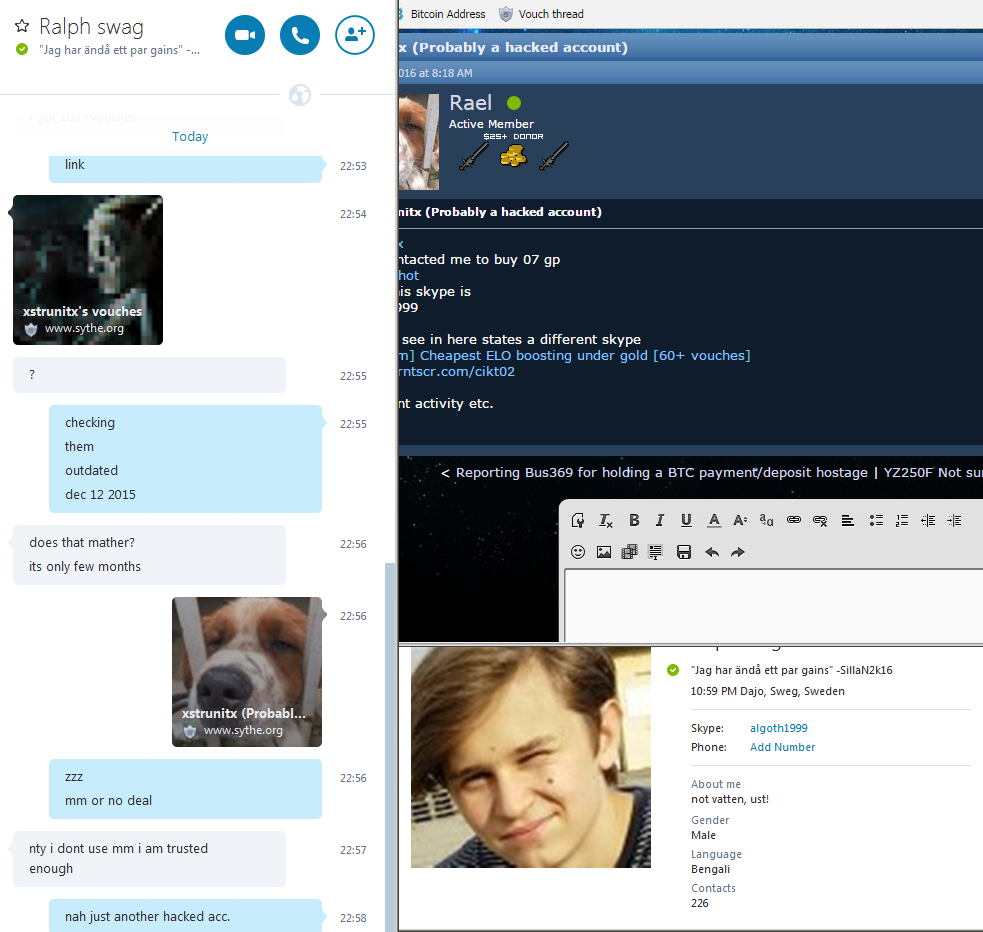Select the 'mm or no deal' message
This screenshot has height=932, width=983.
(108, 800)
